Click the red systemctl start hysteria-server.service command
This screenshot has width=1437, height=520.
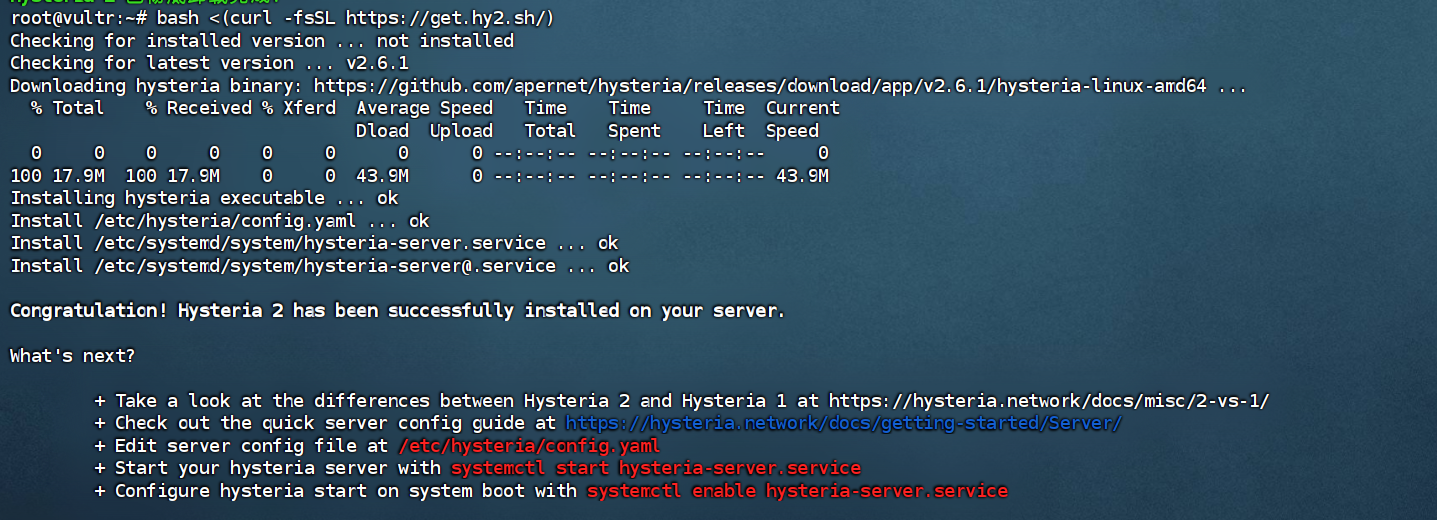[655, 468]
